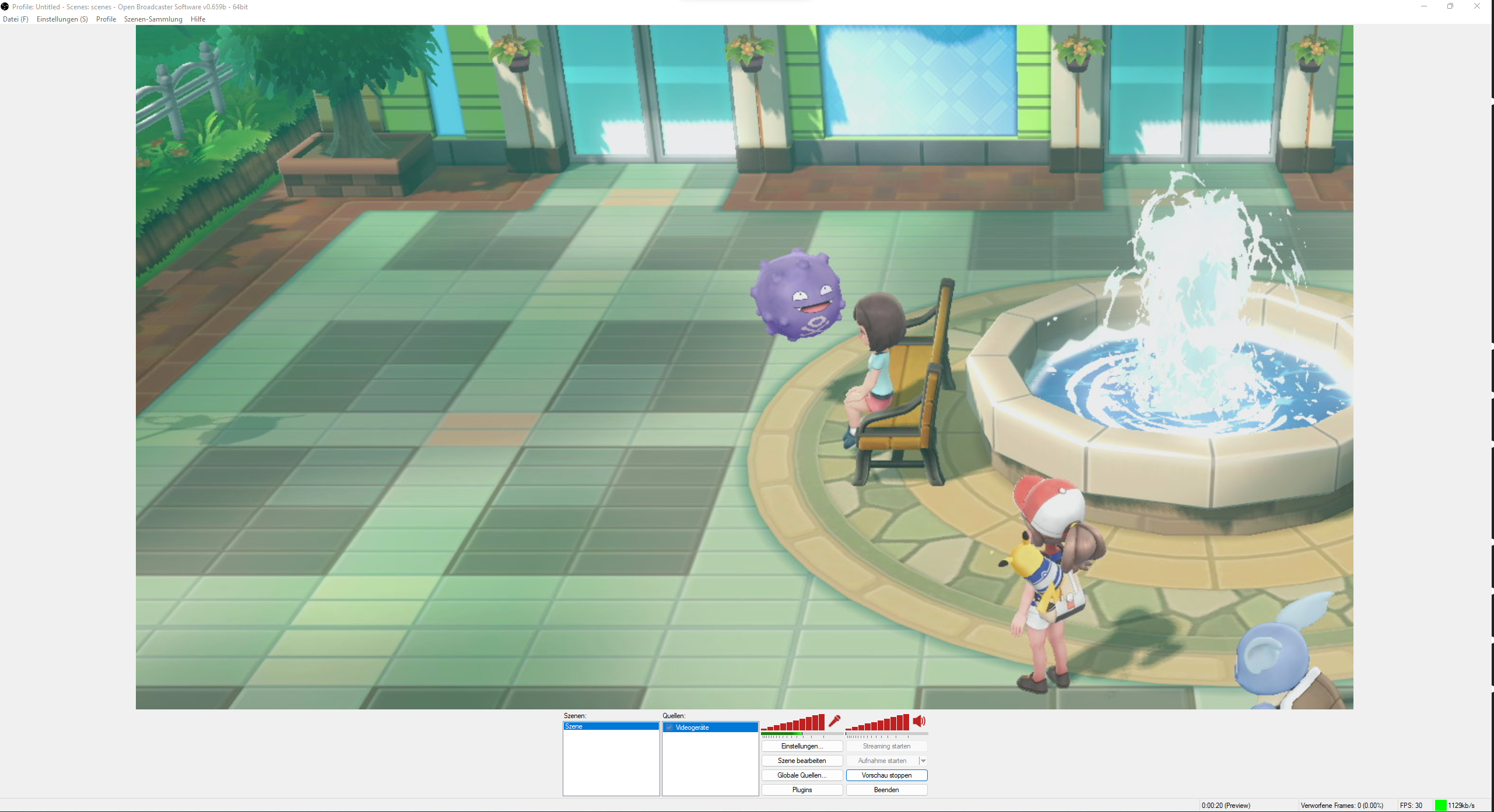The width and height of the screenshot is (1494, 812).
Task: Select the Szene entry in the scenes list
Action: (x=611, y=726)
